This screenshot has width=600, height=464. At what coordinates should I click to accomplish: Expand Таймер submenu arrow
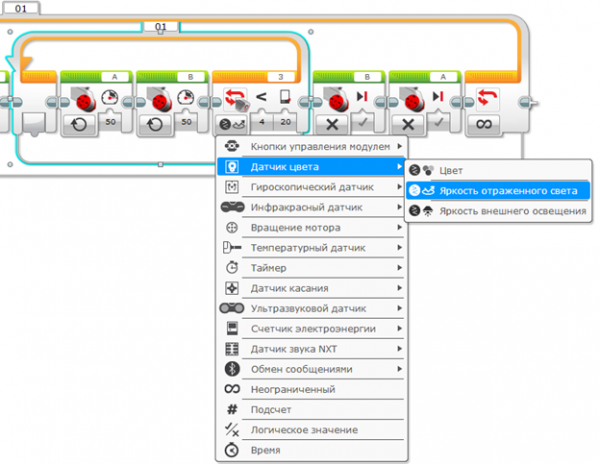tap(399, 268)
